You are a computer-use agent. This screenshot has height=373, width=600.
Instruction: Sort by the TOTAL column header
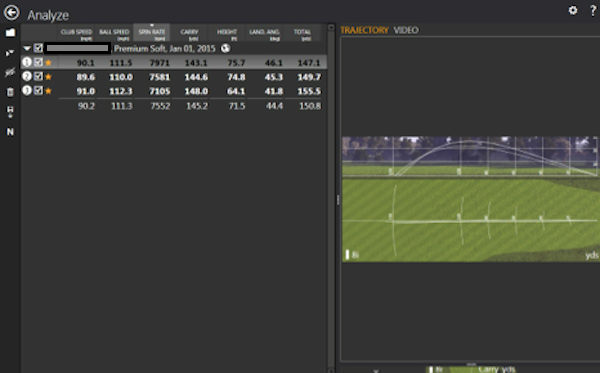pos(302,34)
